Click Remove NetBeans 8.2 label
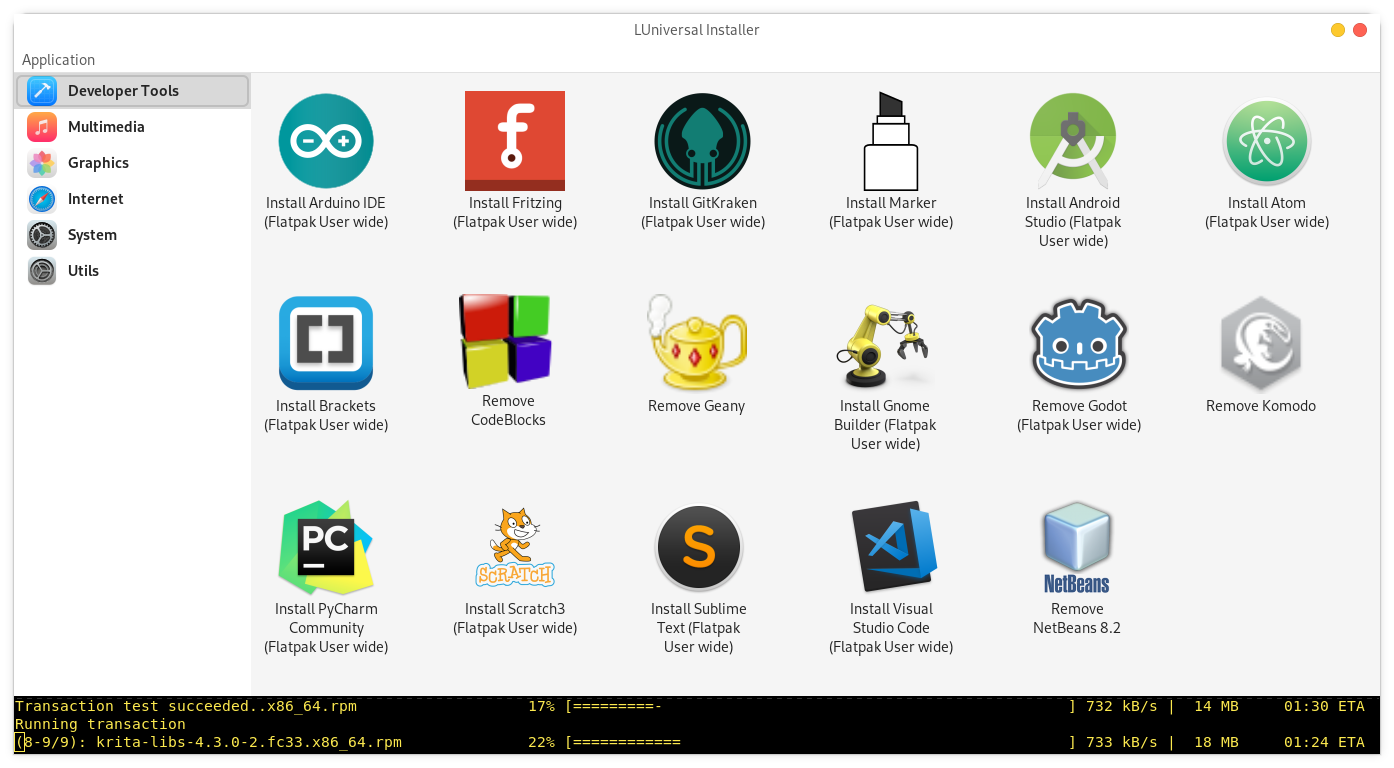 (x=1077, y=618)
